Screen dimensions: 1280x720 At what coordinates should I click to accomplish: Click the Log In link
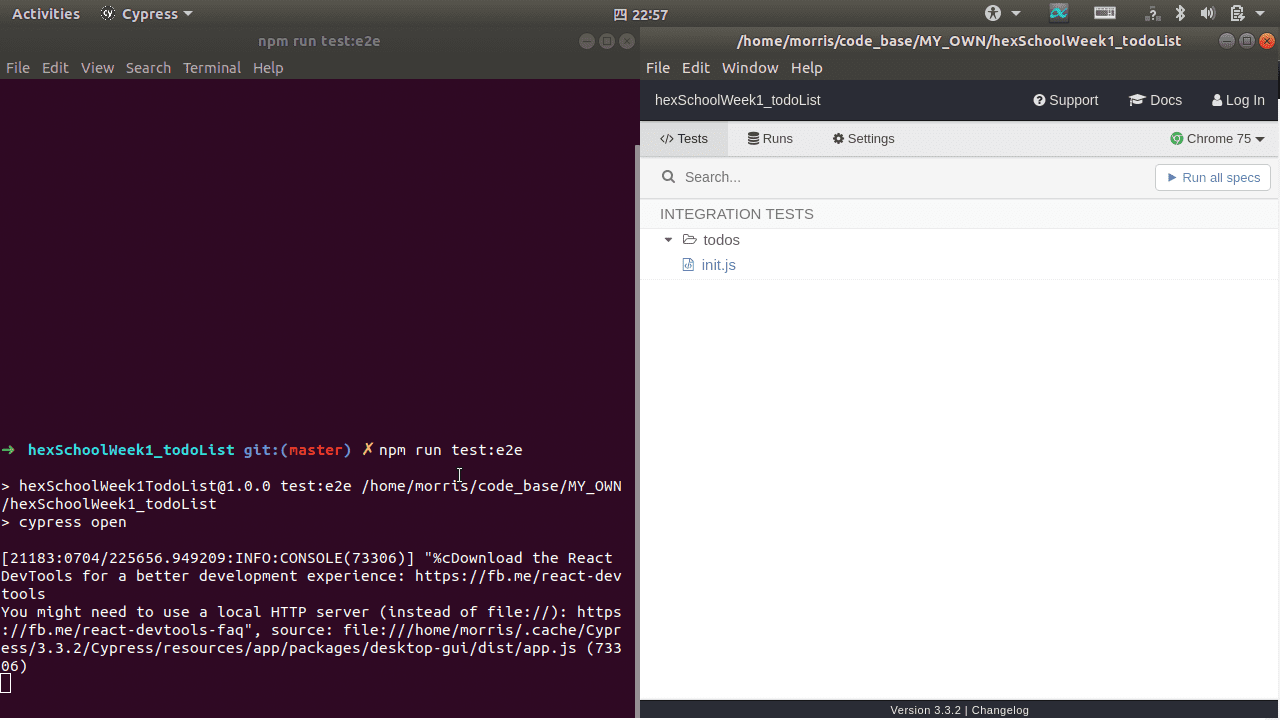click(x=1238, y=100)
